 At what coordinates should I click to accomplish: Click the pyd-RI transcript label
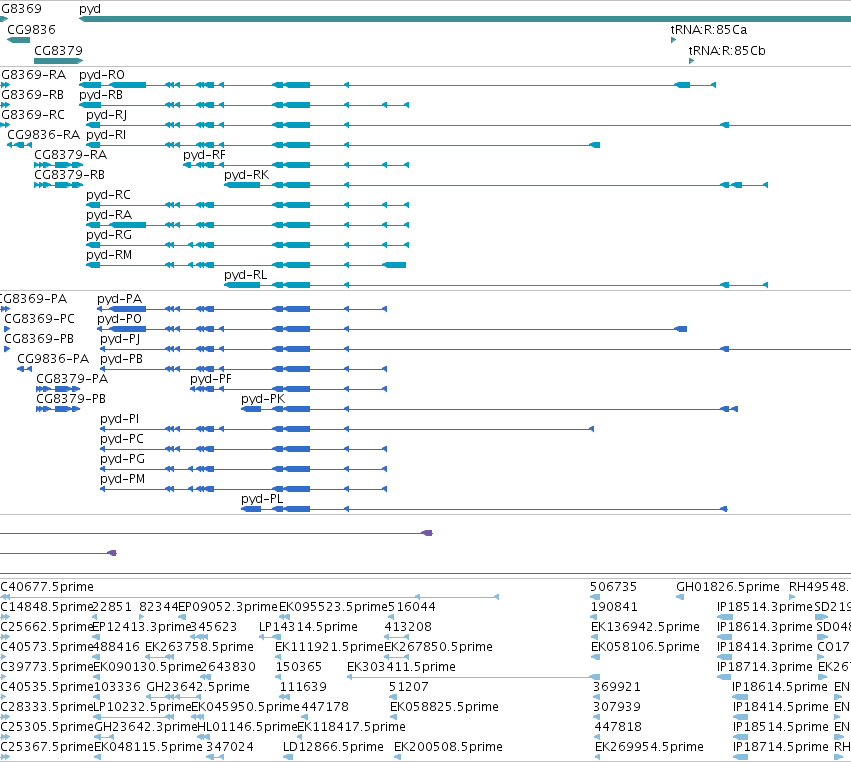coord(106,135)
